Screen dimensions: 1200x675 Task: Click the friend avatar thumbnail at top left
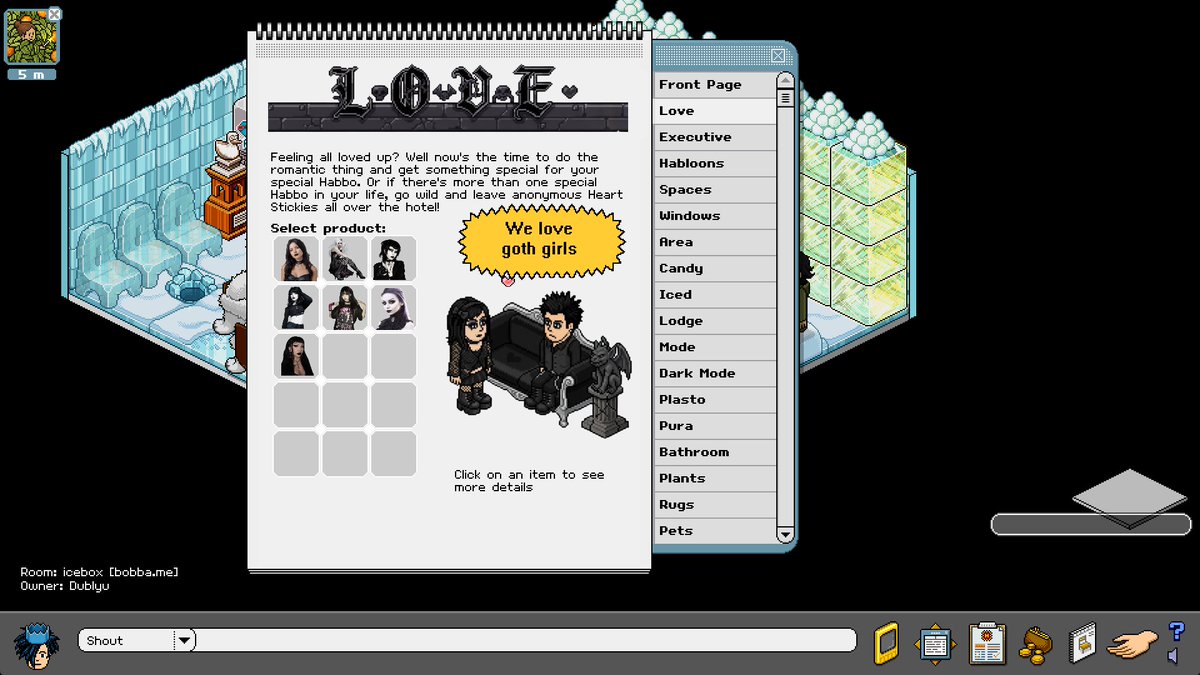tap(31, 37)
